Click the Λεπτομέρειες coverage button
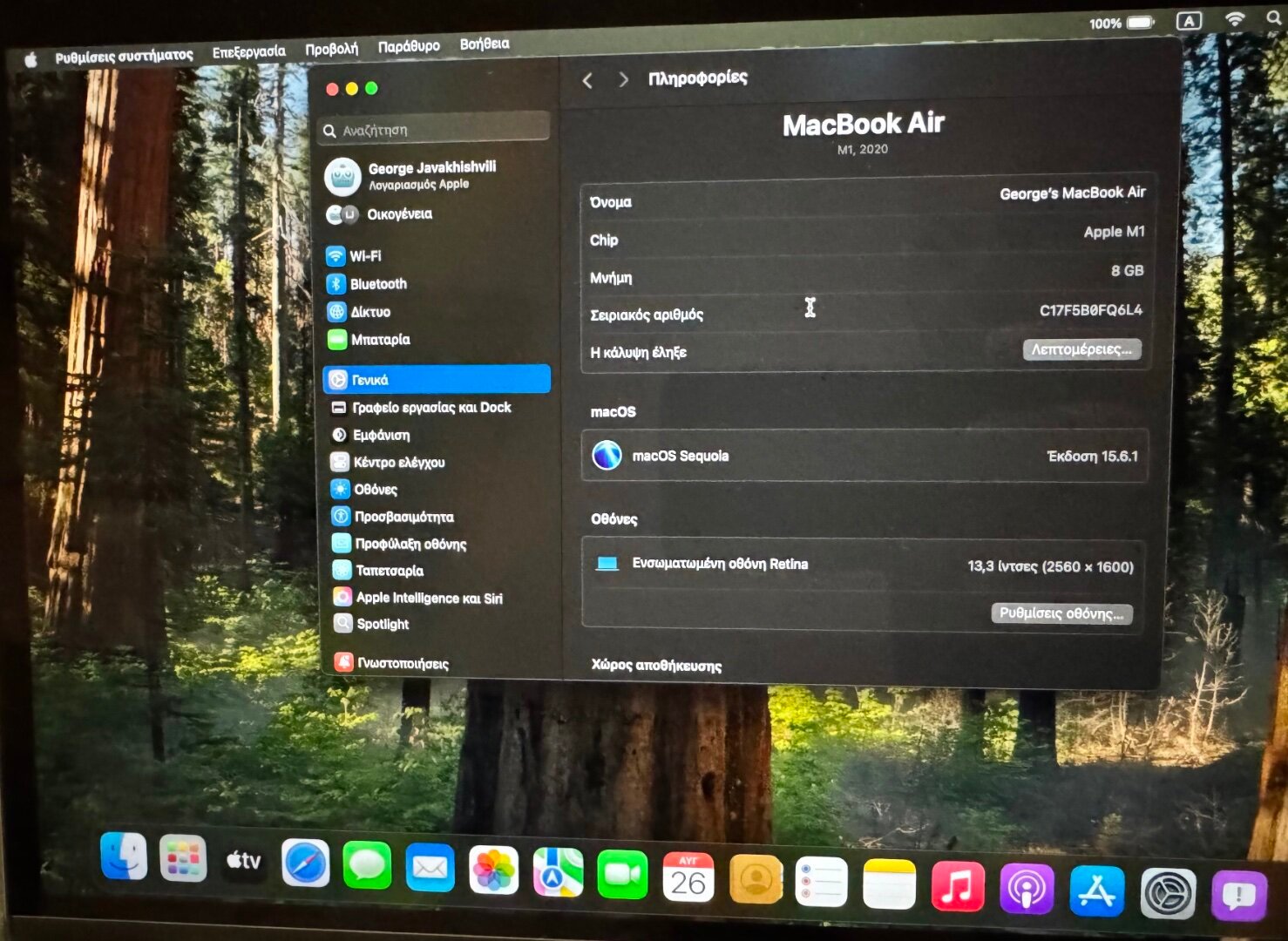1288x941 pixels. click(1081, 349)
